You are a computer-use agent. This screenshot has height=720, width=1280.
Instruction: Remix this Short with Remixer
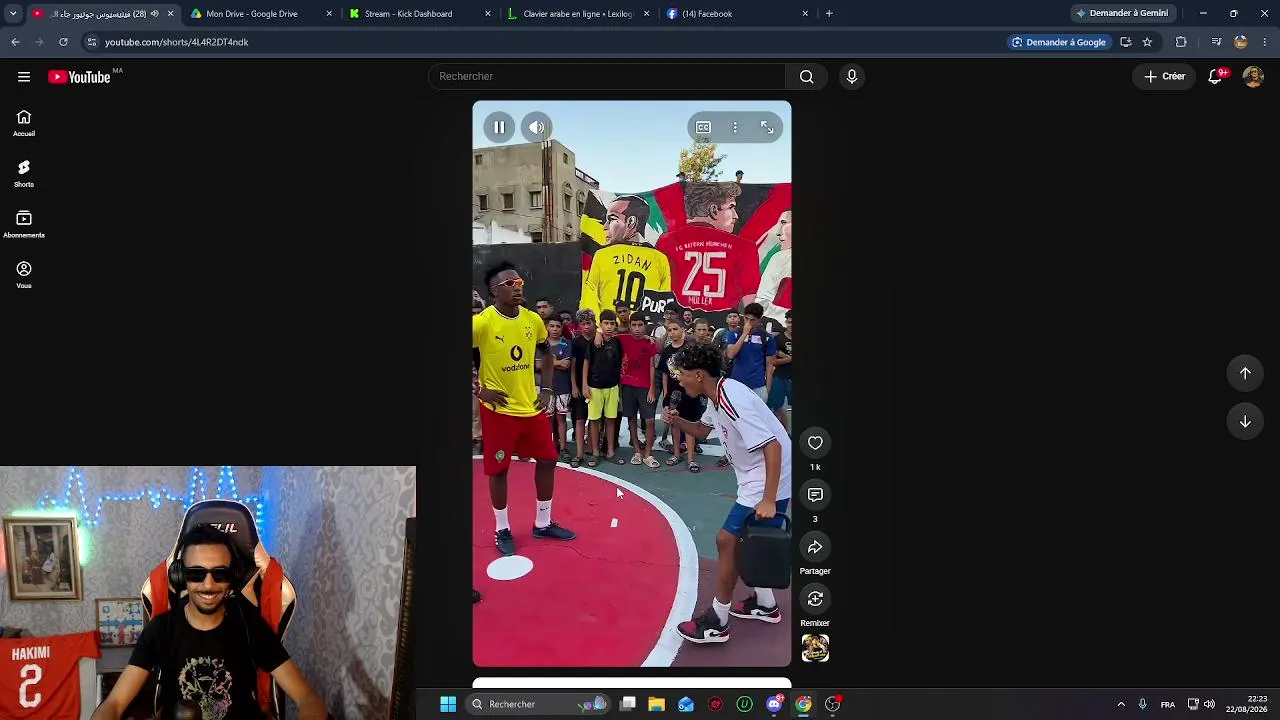coord(815,599)
